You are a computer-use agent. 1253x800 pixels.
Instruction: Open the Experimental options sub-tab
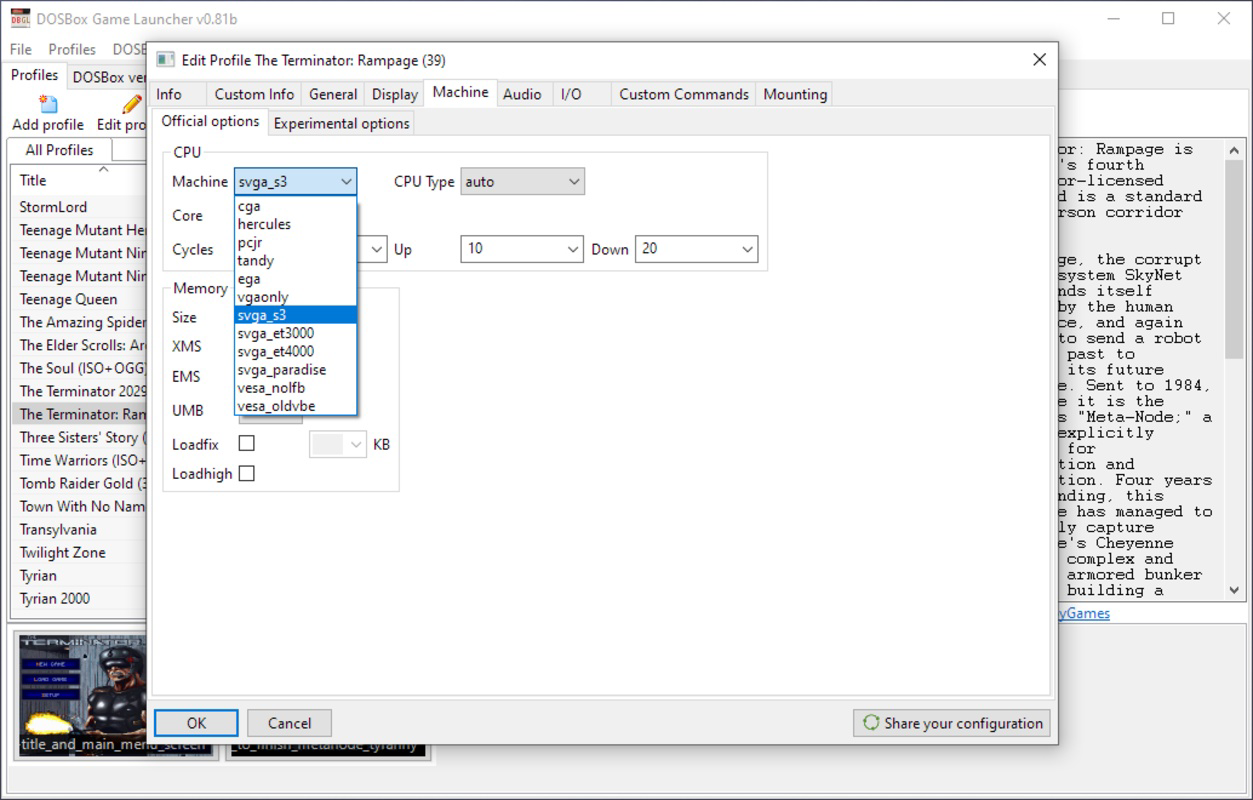click(341, 123)
